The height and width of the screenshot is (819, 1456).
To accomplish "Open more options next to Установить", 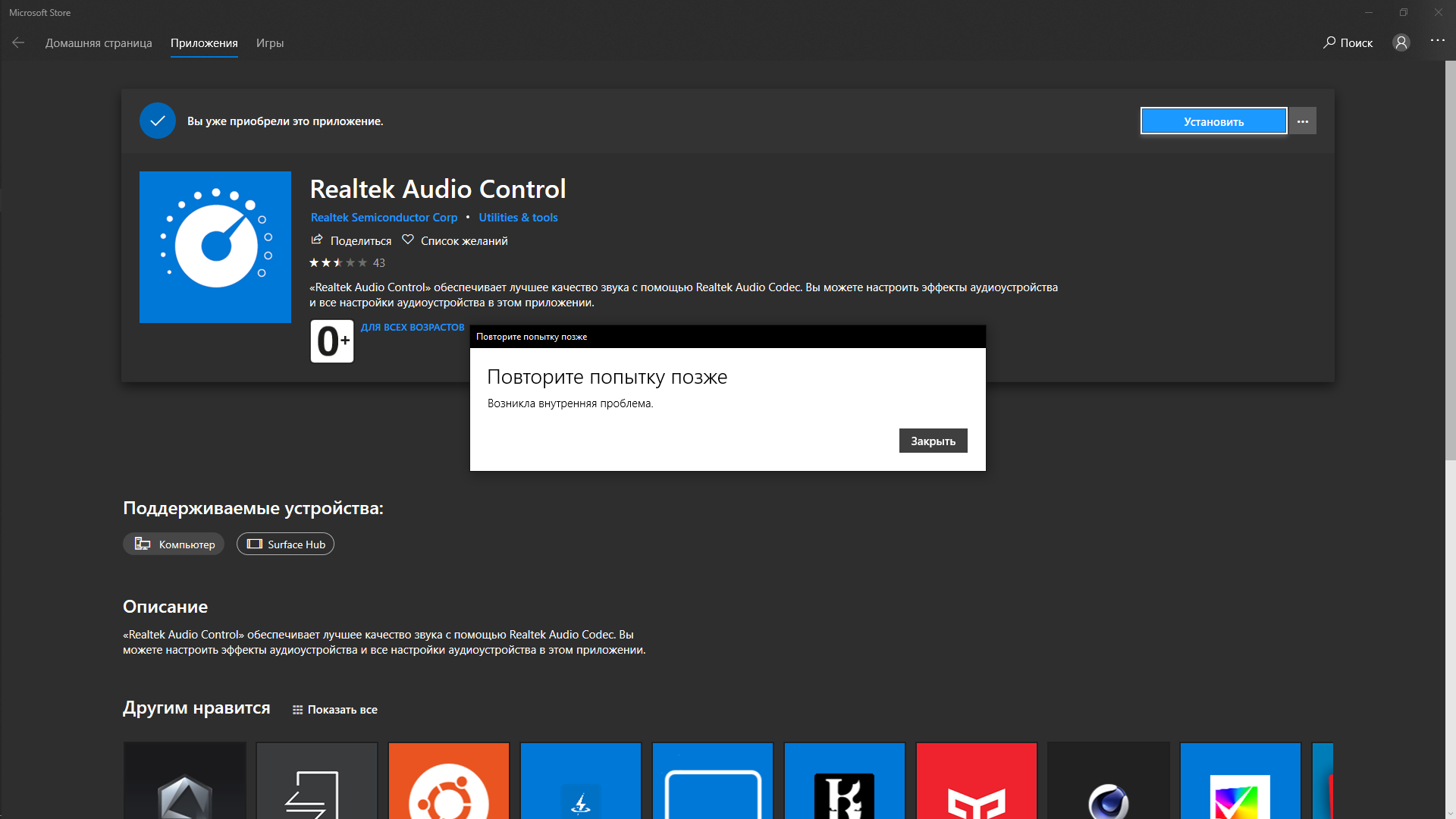I will tap(1303, 121).
